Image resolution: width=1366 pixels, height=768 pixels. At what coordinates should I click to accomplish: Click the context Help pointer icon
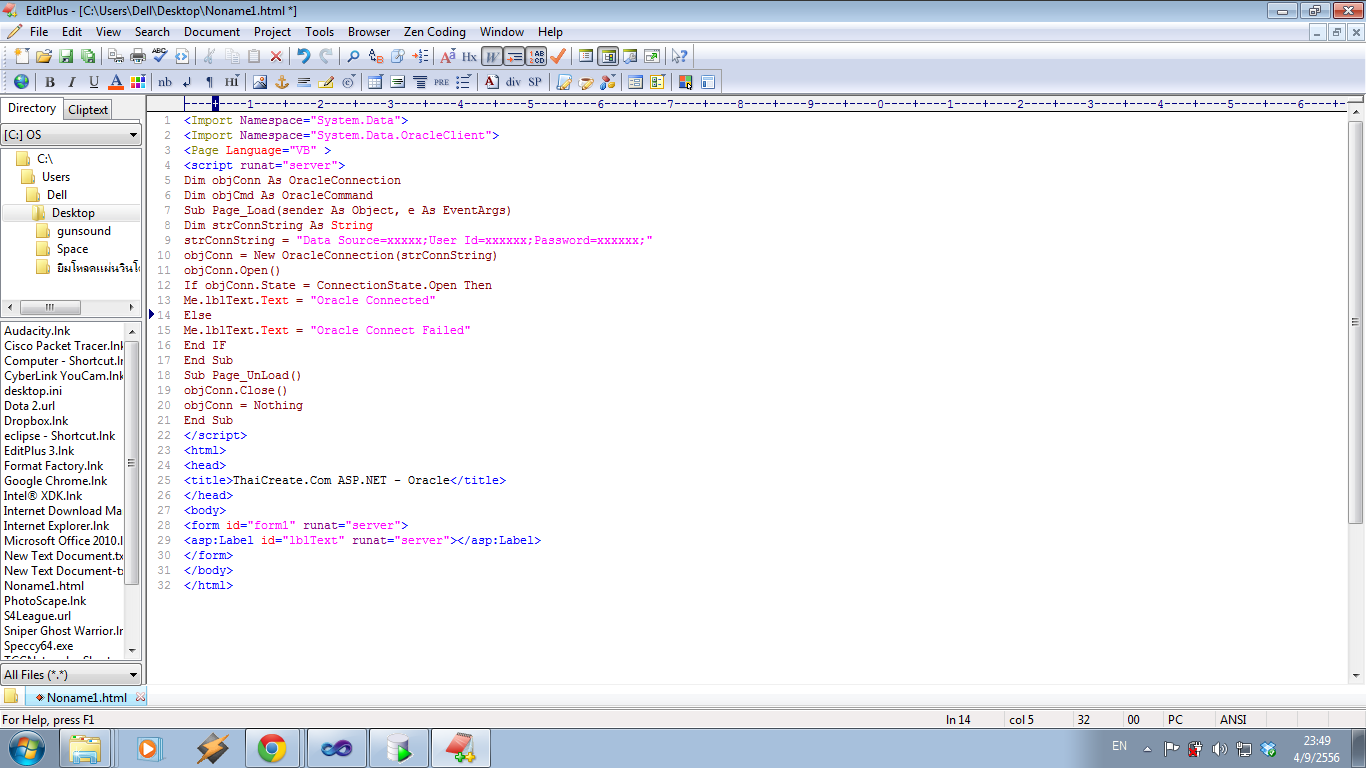pos(679,56)
